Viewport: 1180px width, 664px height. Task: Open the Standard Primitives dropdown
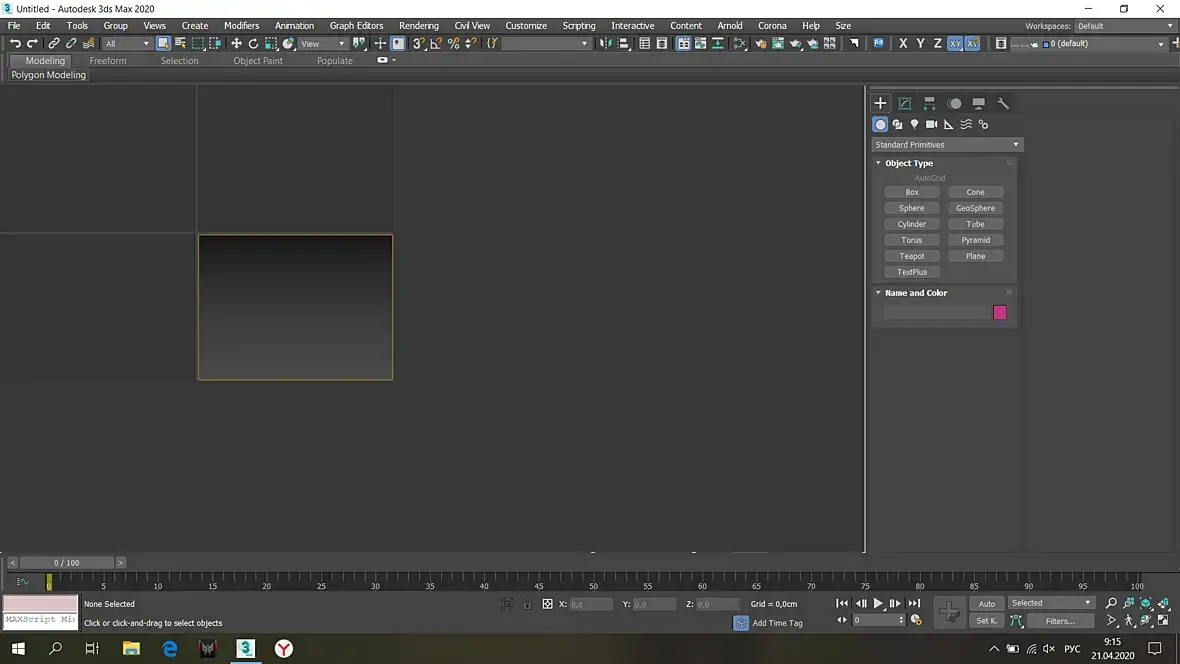pos(946,145)
